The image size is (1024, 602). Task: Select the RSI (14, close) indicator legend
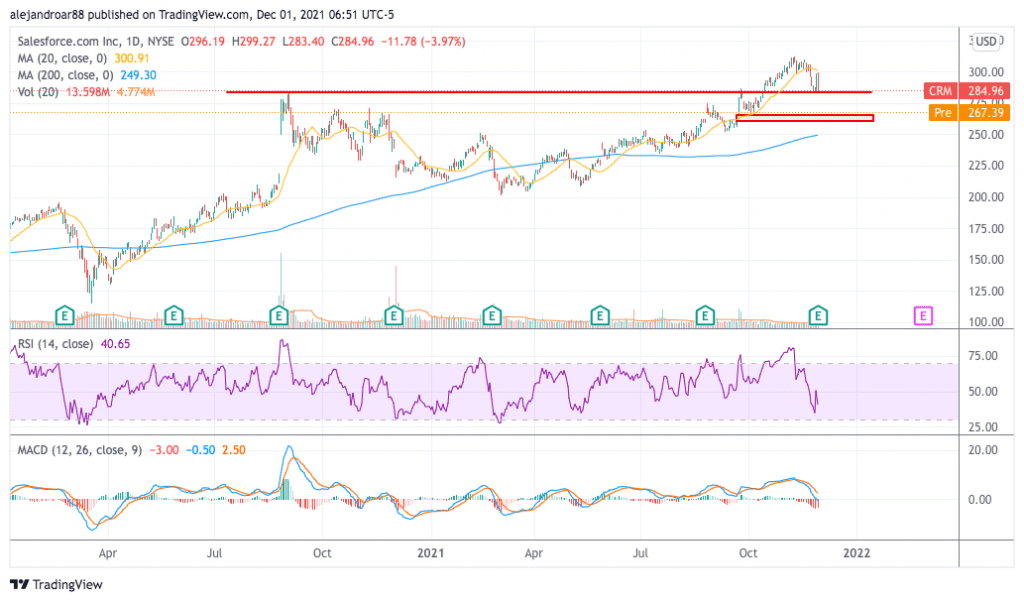(x=55, y=344)
